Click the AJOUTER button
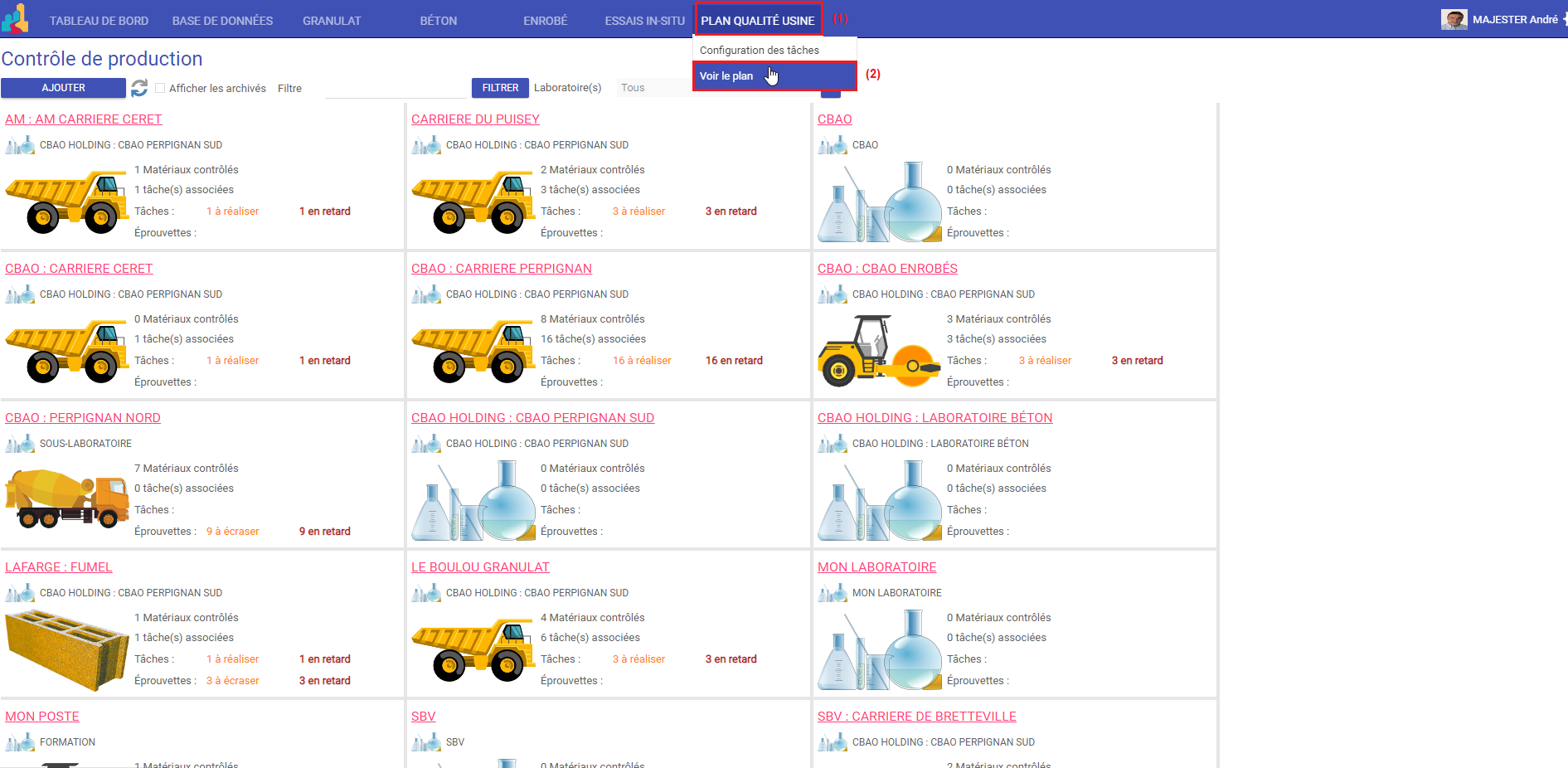This screenshot has width=1568, height=768. [63, 88]
